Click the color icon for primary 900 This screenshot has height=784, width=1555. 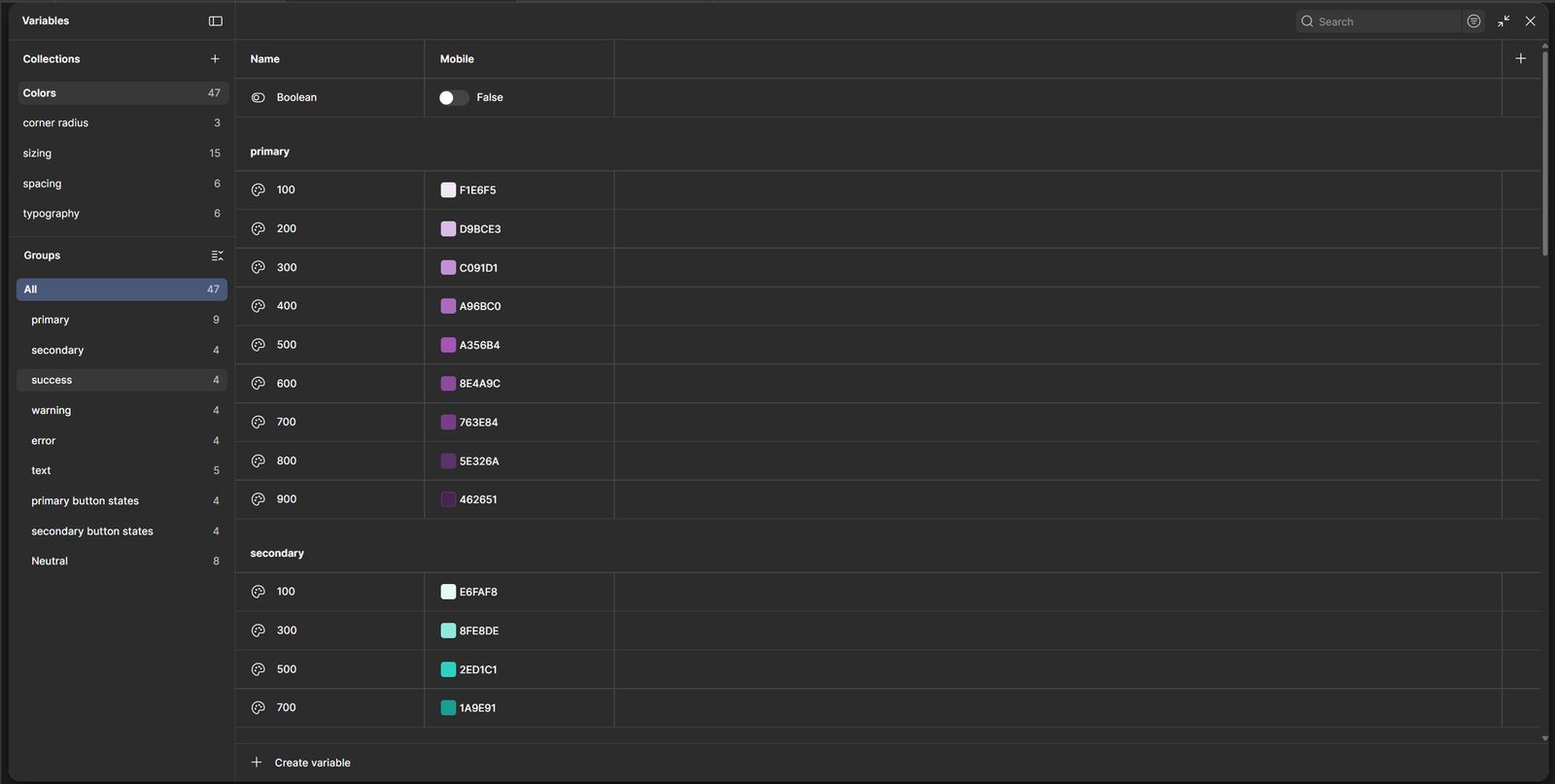point(259,499)
